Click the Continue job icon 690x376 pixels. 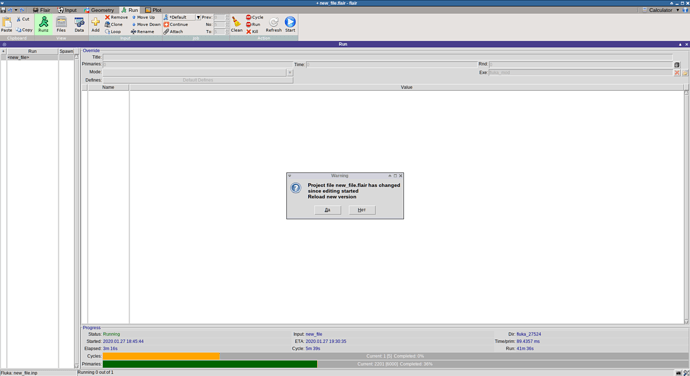click(x=166, y=25)
